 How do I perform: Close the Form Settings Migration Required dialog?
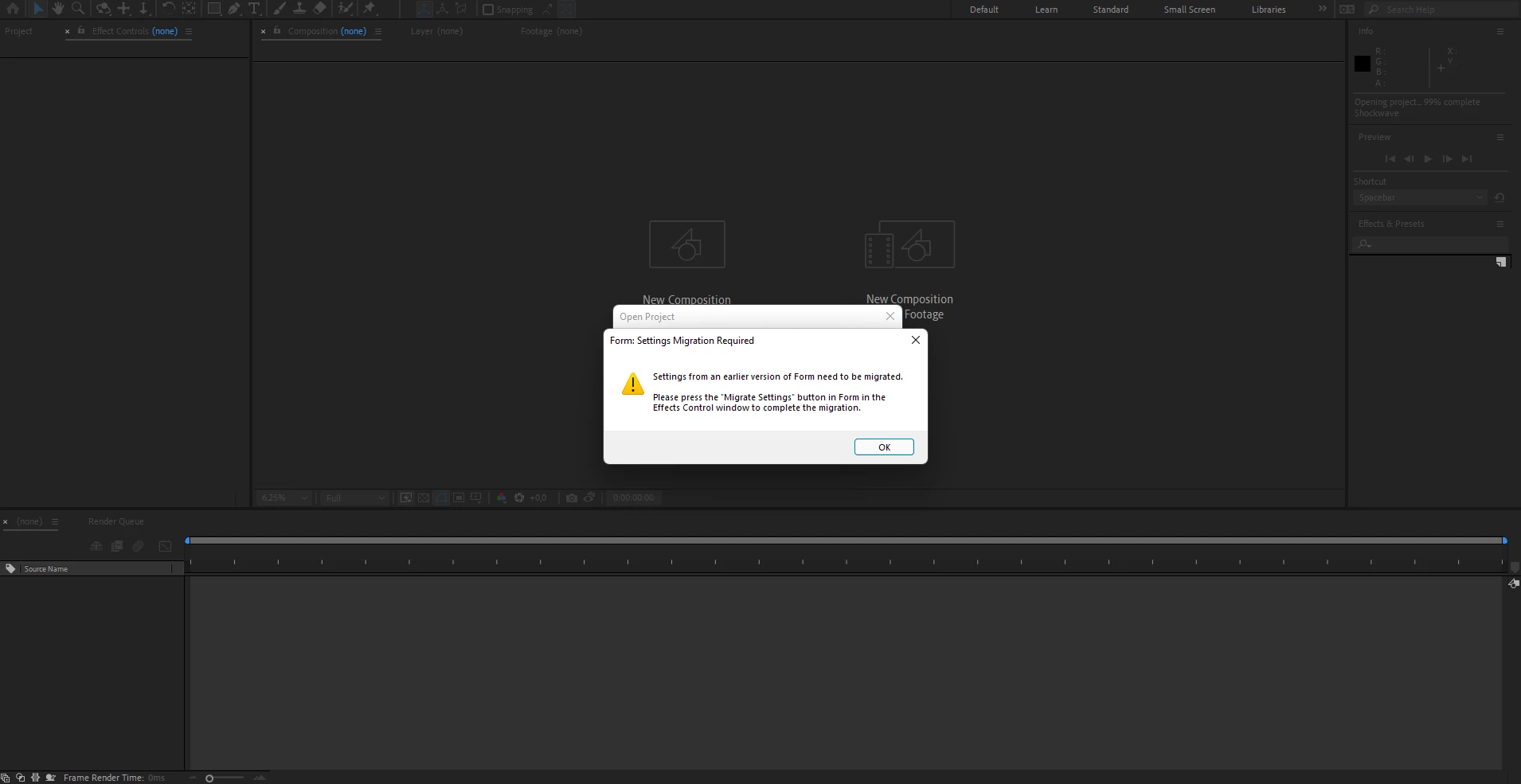click(916, 340)
